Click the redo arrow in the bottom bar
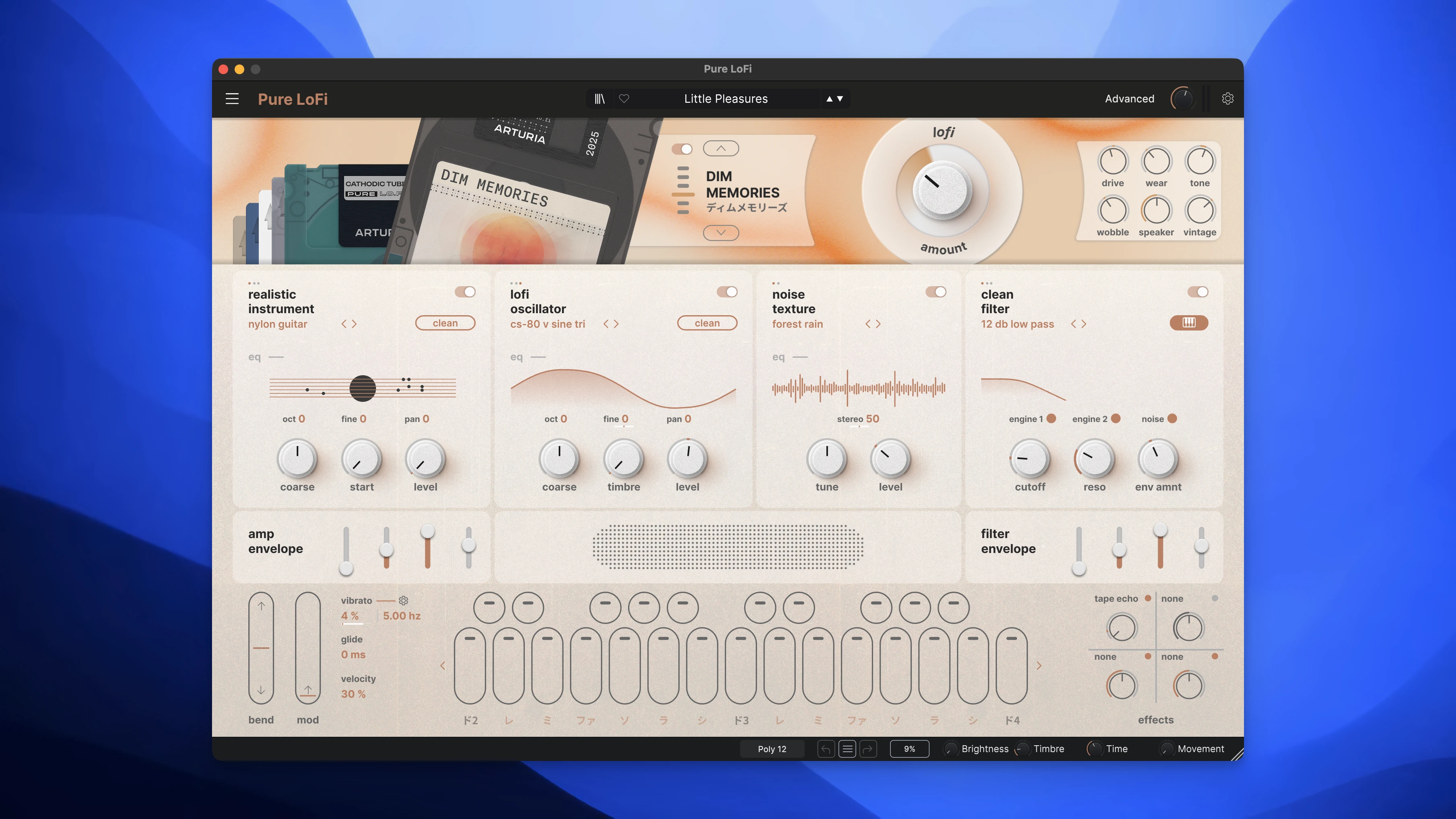The height and width of the screenshot is (819, 1456). pyautogui.click(x=869, y=748)
